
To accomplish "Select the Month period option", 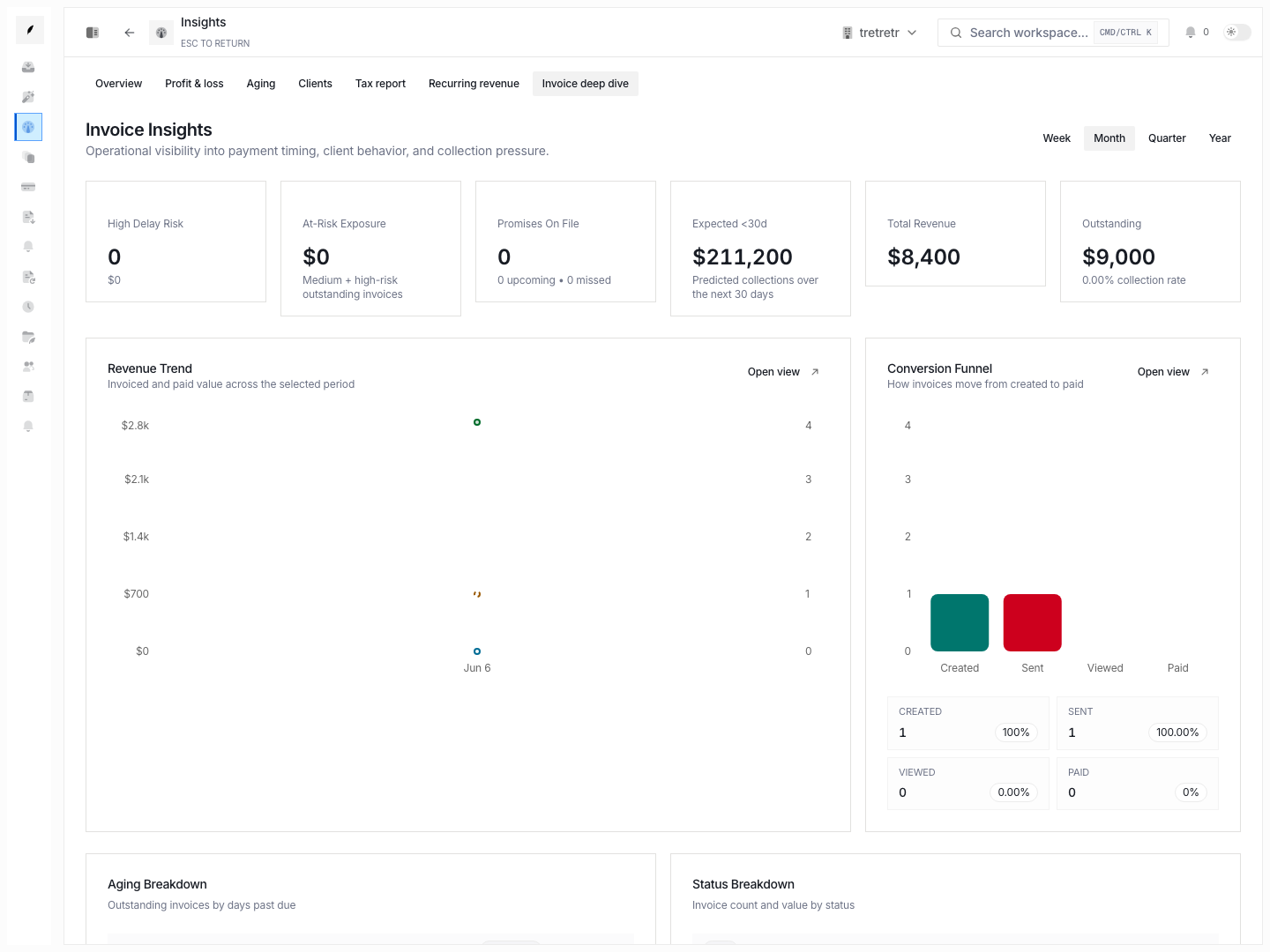I will click(1109, 138).
